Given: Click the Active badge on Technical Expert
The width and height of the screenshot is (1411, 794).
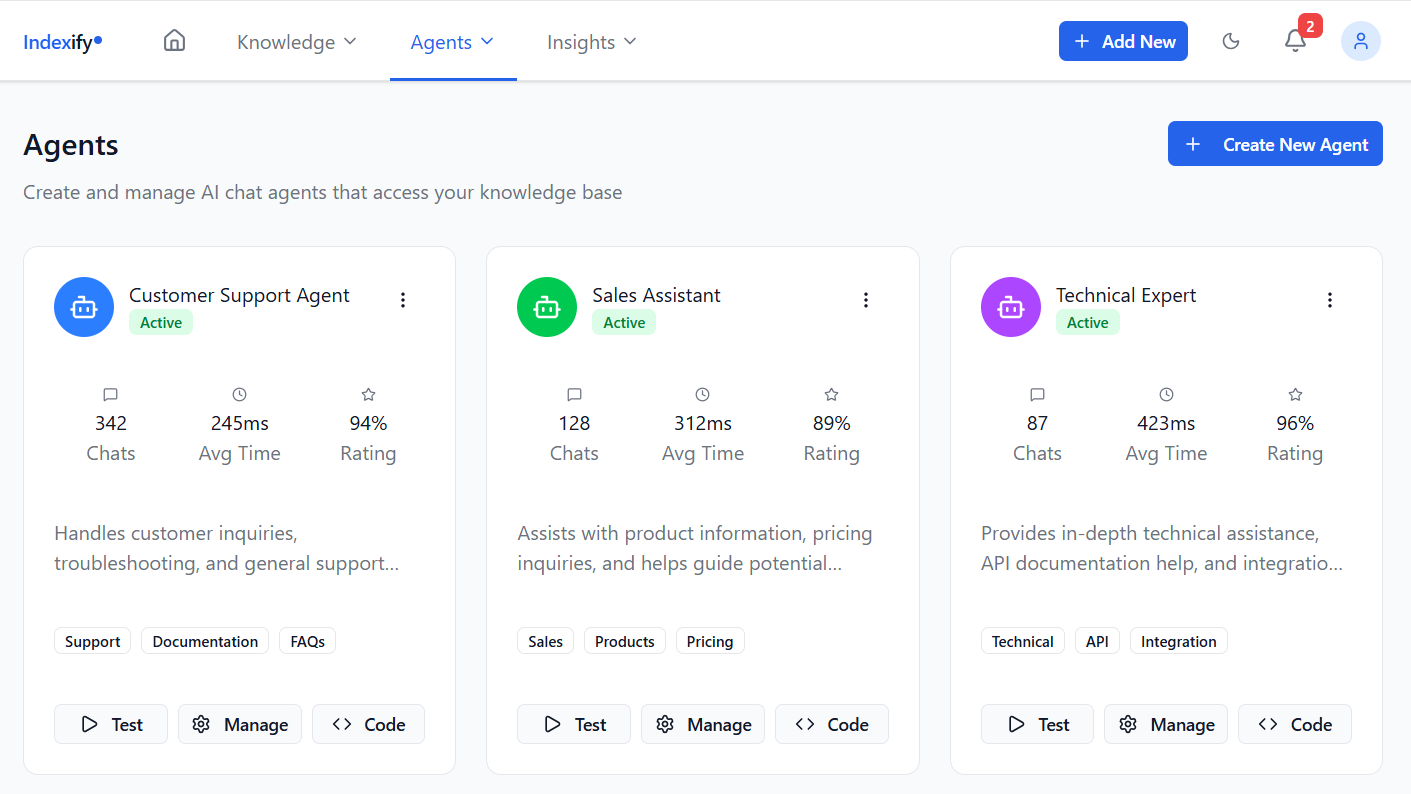Looking at the screenshot, I should pos(1088,322).
